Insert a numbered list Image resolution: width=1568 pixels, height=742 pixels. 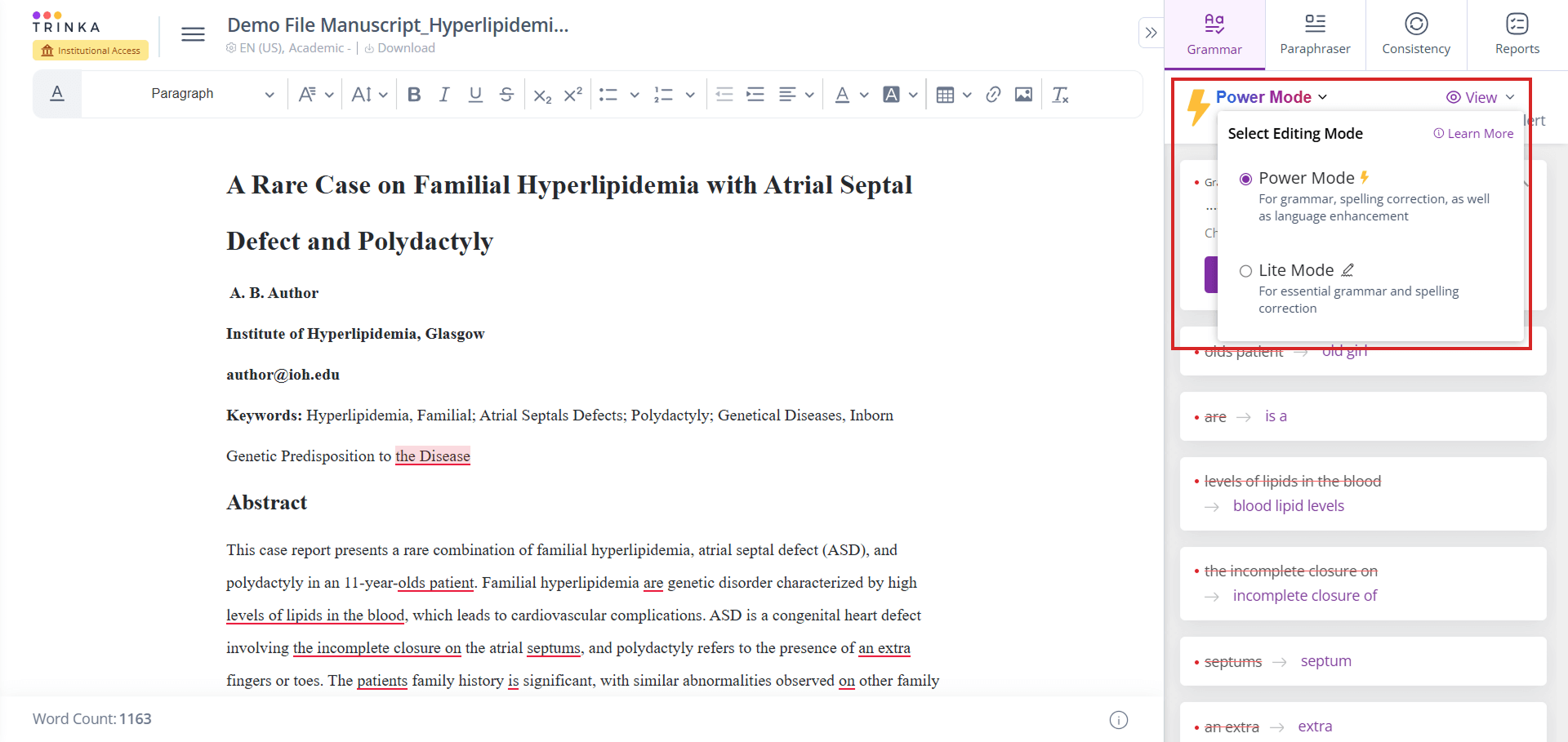(x=663, y=95)
